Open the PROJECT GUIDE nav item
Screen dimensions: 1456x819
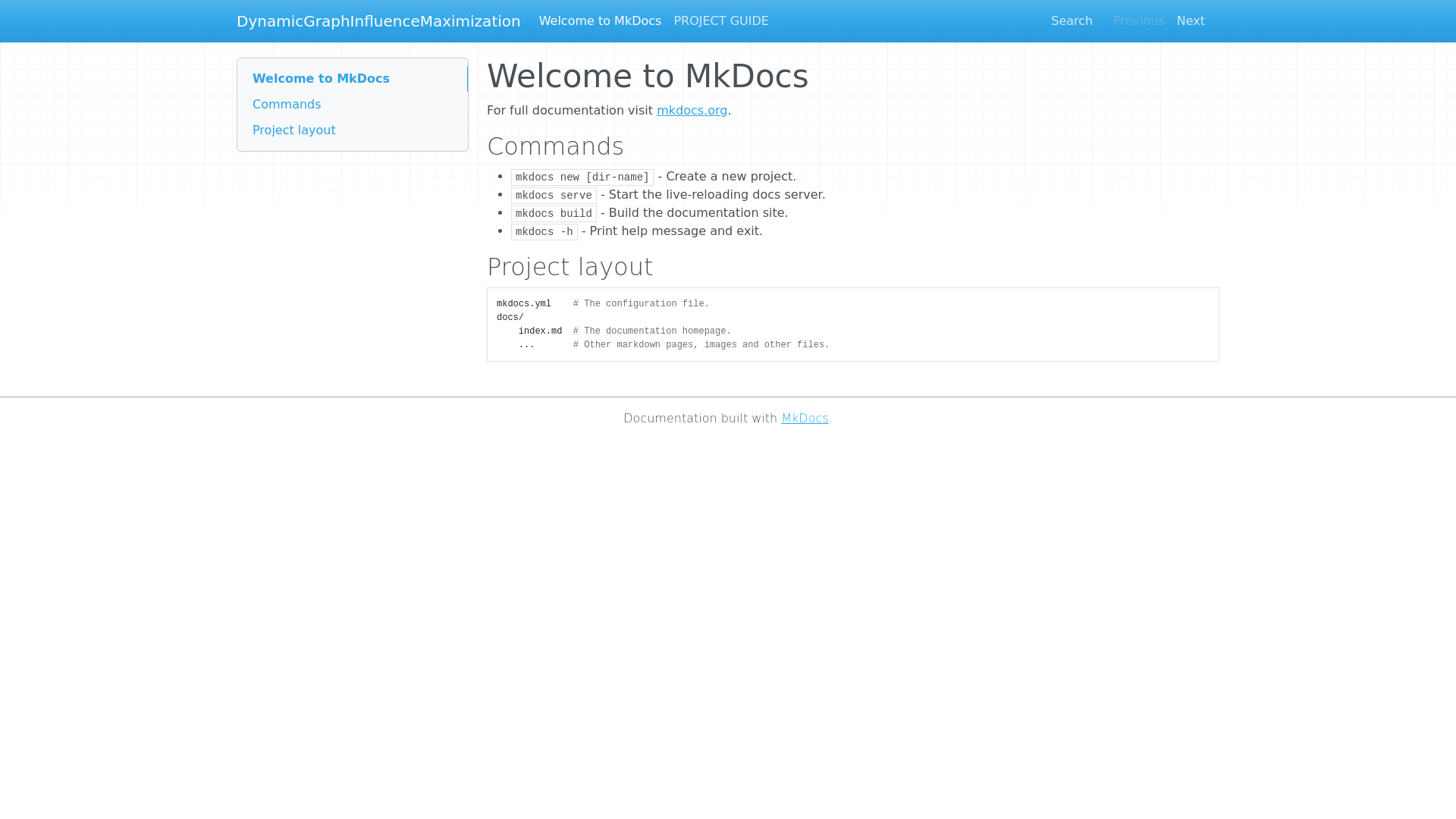coord(721,21)
